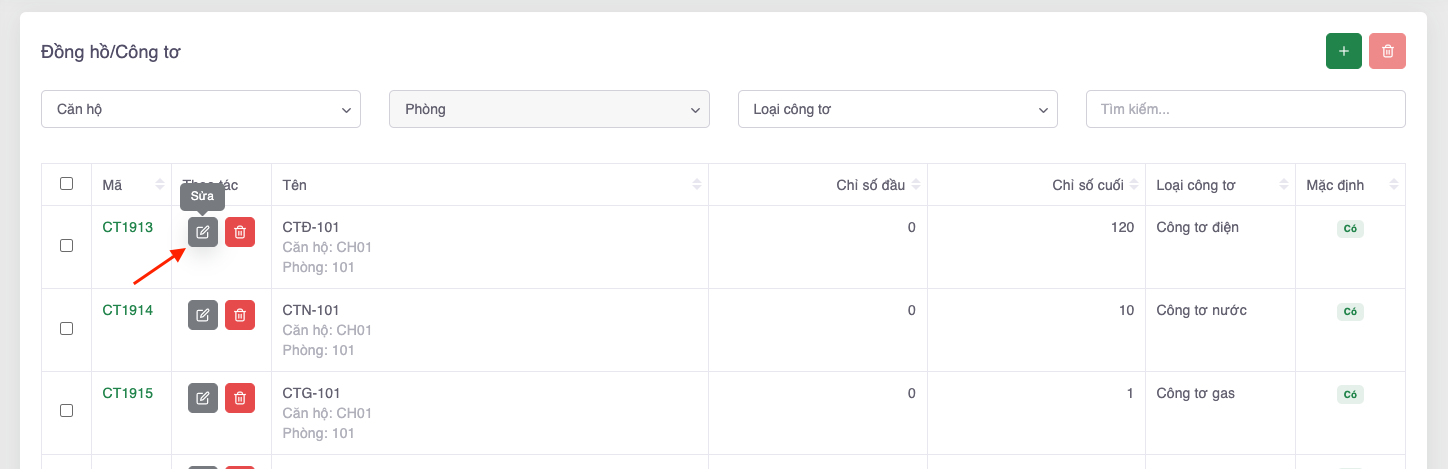Screen dimensions: 1448x469
Task: Open the CT1915 meter code link
Action: 128,393
